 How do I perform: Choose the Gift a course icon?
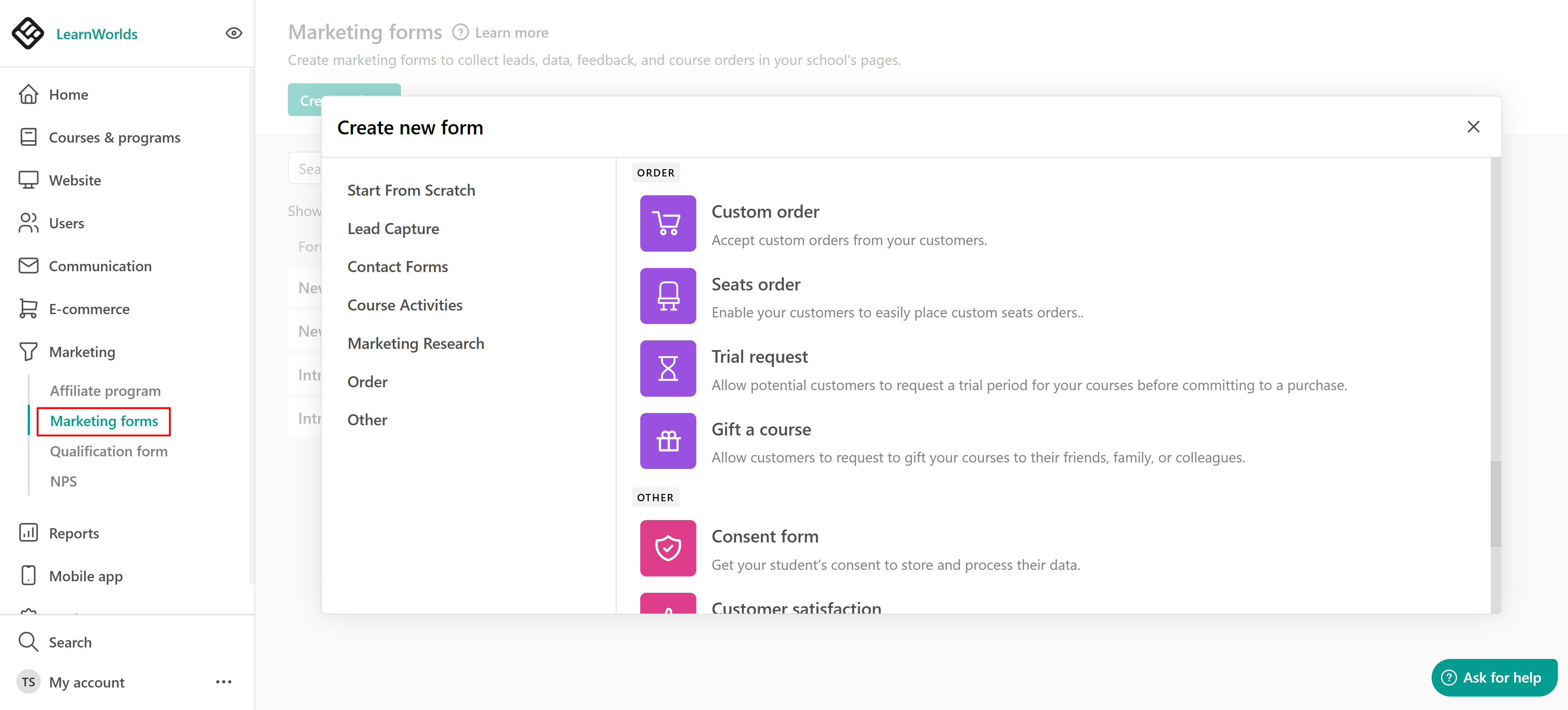pos(668,441)
